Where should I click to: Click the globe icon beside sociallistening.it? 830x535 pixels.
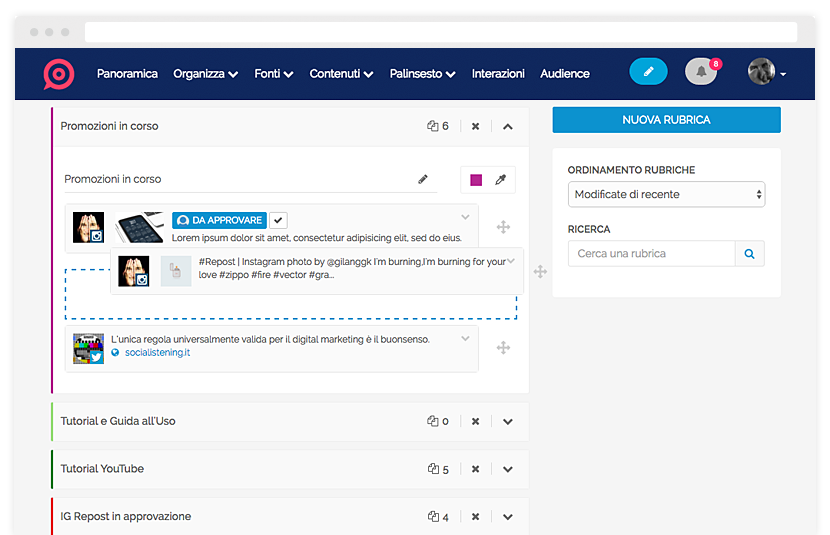[115, 352]
